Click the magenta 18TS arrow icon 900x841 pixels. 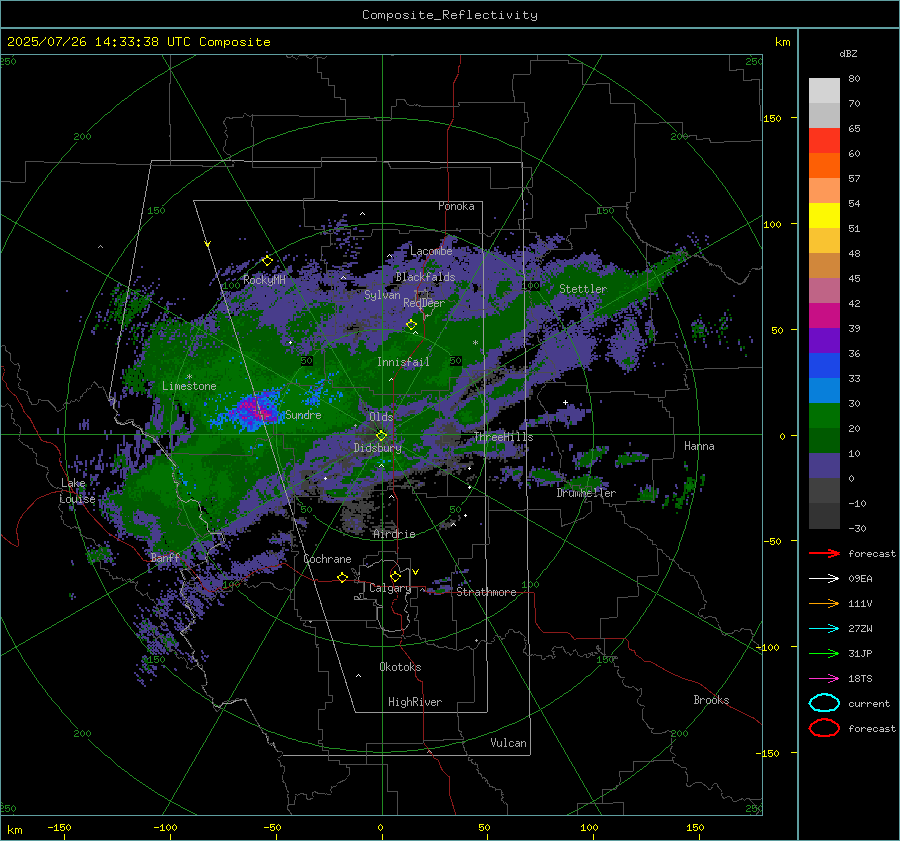tap(824, 679)
